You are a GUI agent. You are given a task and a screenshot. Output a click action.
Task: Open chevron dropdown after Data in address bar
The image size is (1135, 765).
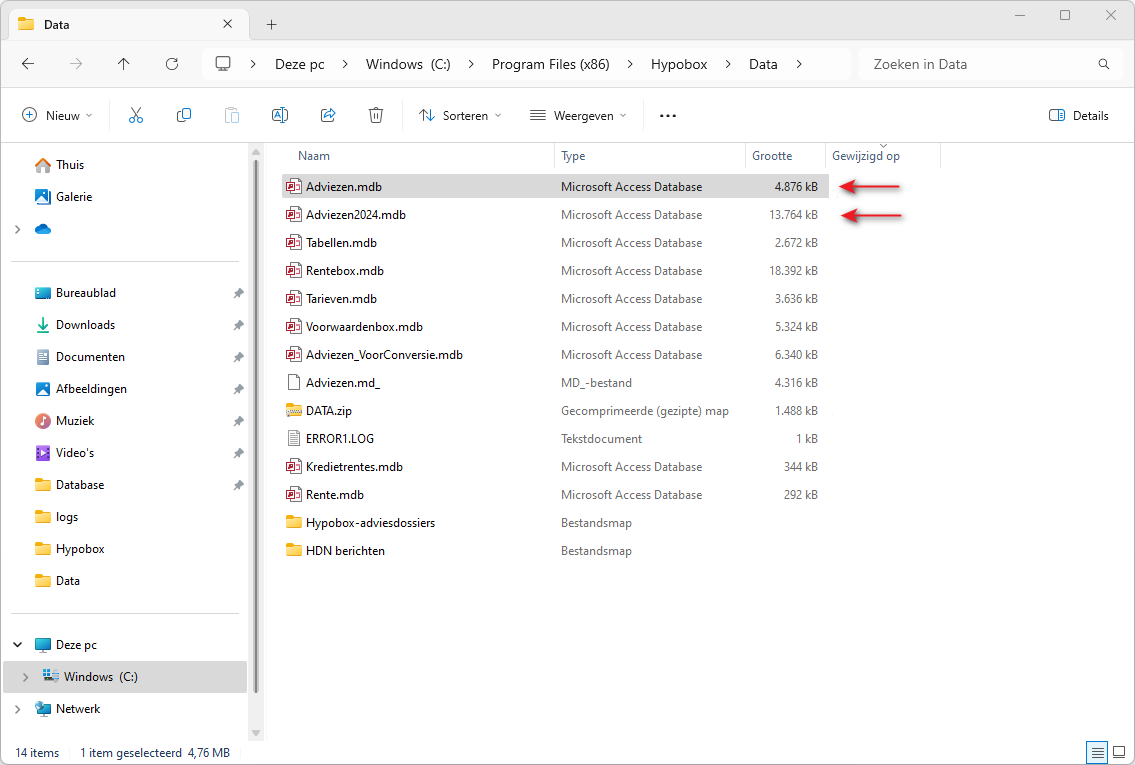[799, 64]
